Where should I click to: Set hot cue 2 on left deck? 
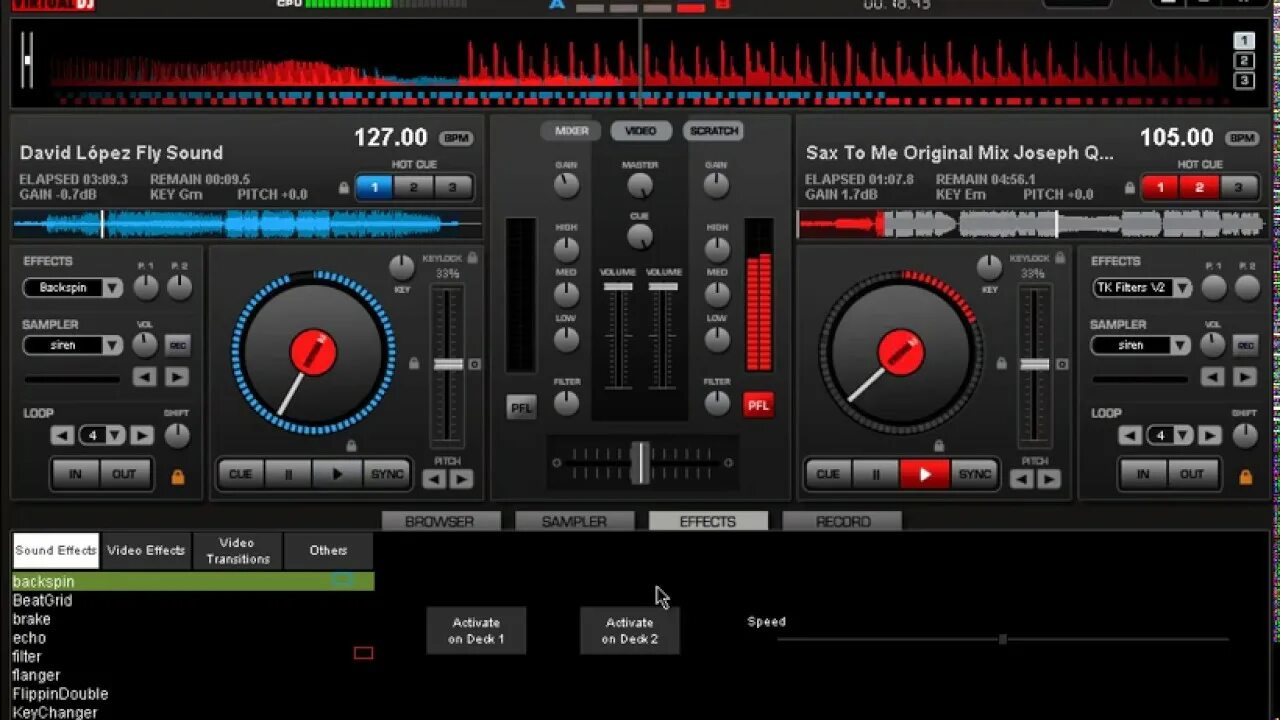tap(413, 187)
